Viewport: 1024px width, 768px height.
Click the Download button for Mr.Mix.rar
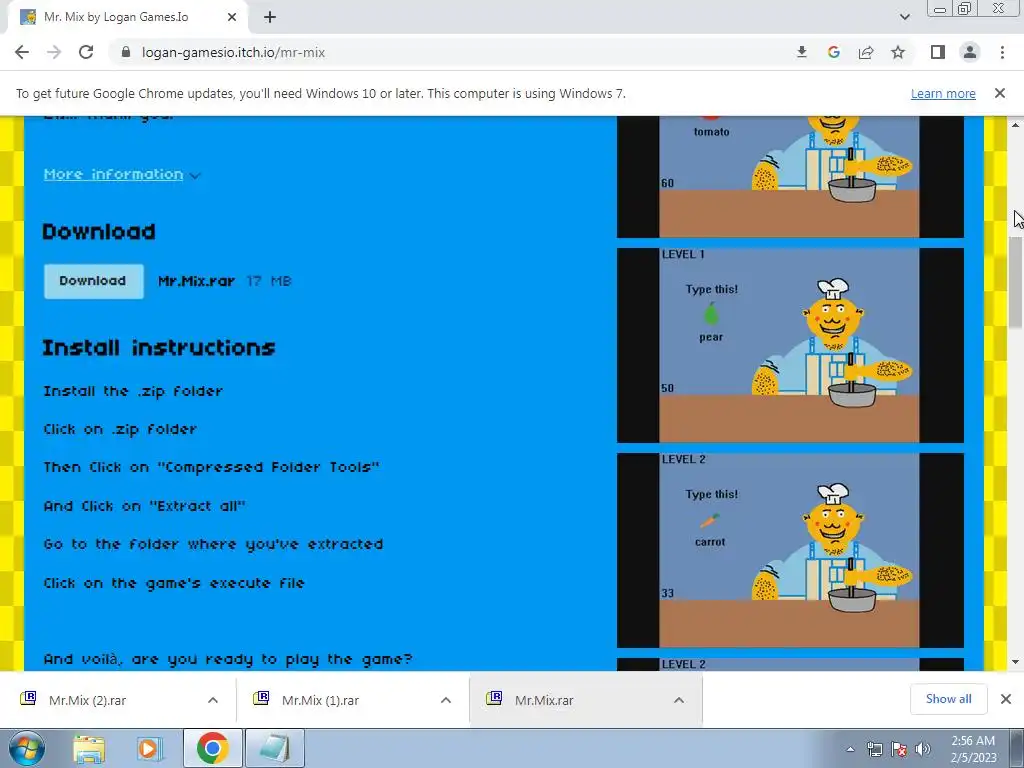point(93,281)
